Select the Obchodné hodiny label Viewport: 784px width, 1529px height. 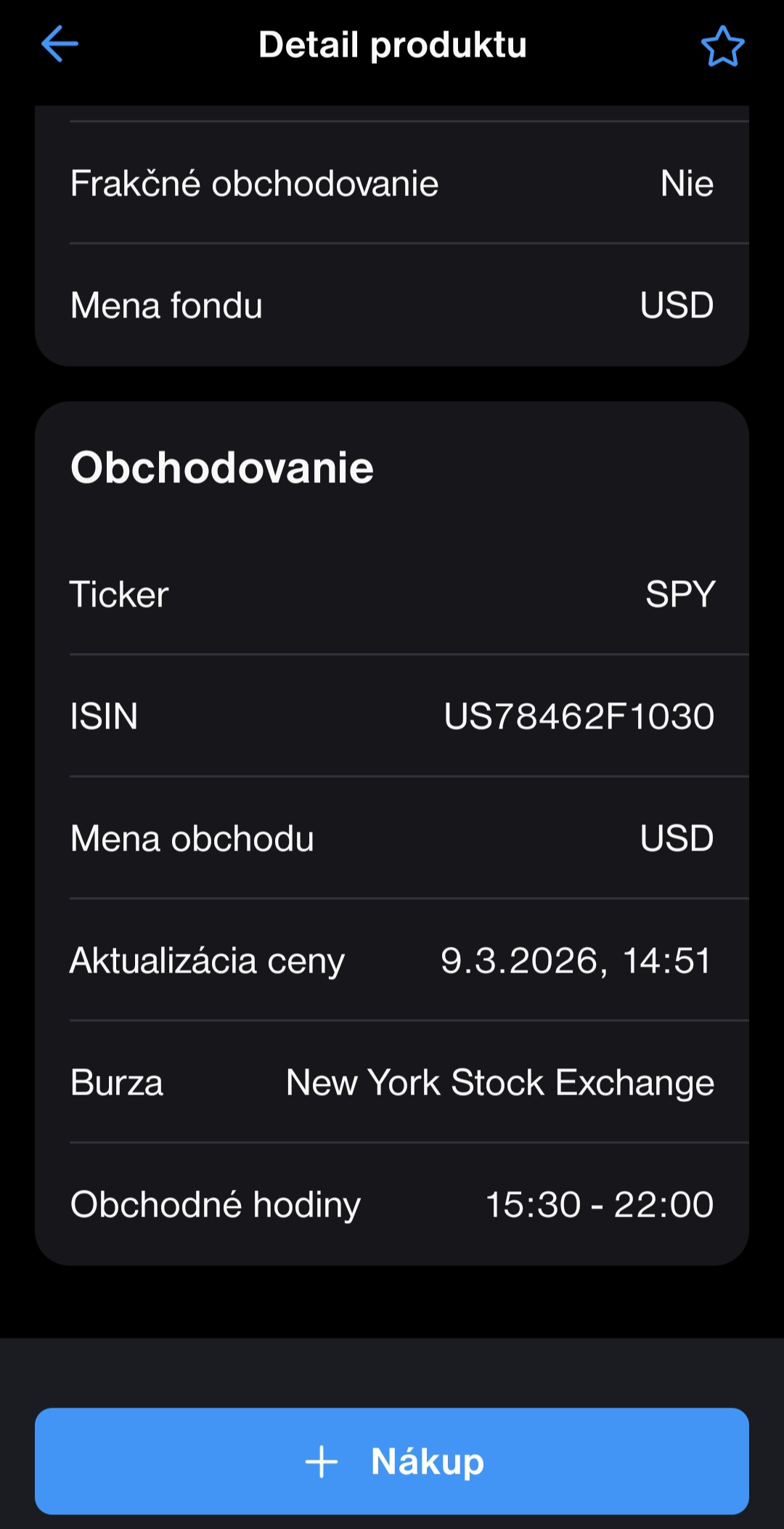point(215,1204)
